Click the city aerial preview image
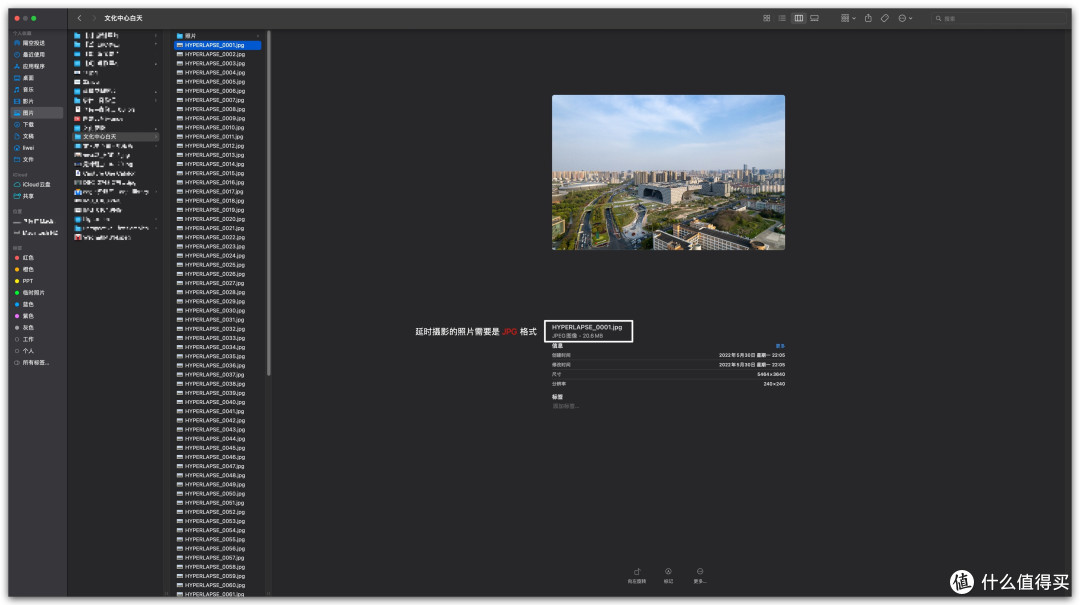The height and width of the screenshot is (605, 1080). 668,172
